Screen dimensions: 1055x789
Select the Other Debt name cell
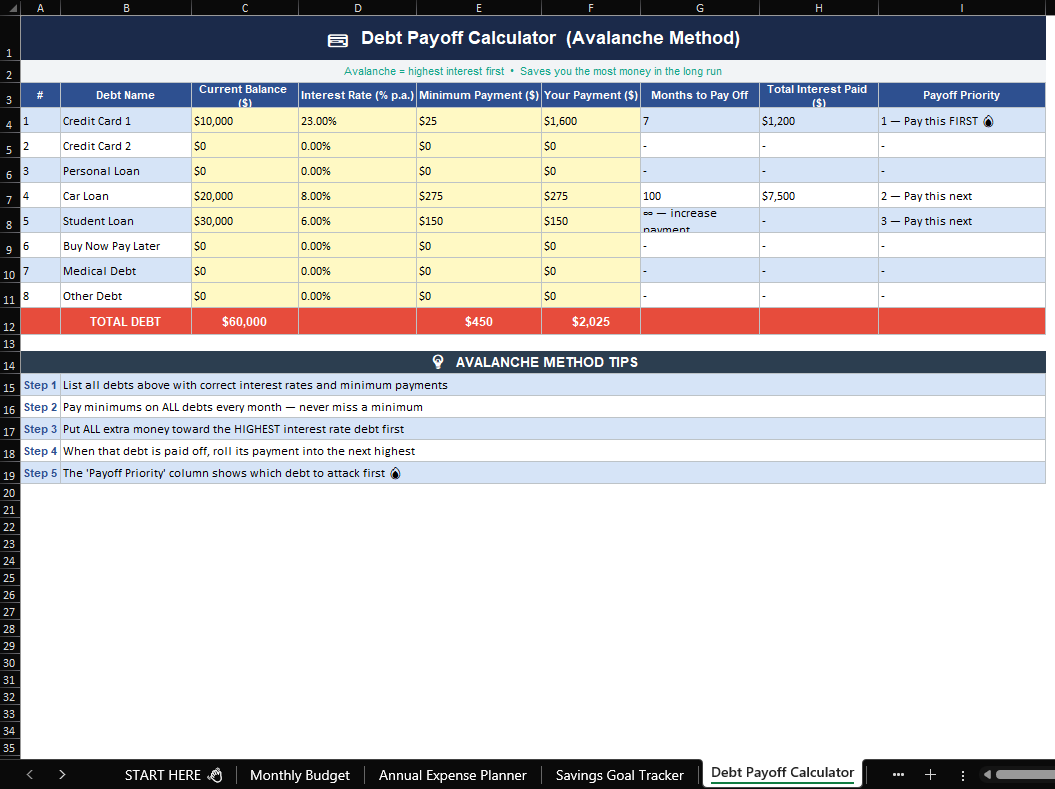[126, 295]
